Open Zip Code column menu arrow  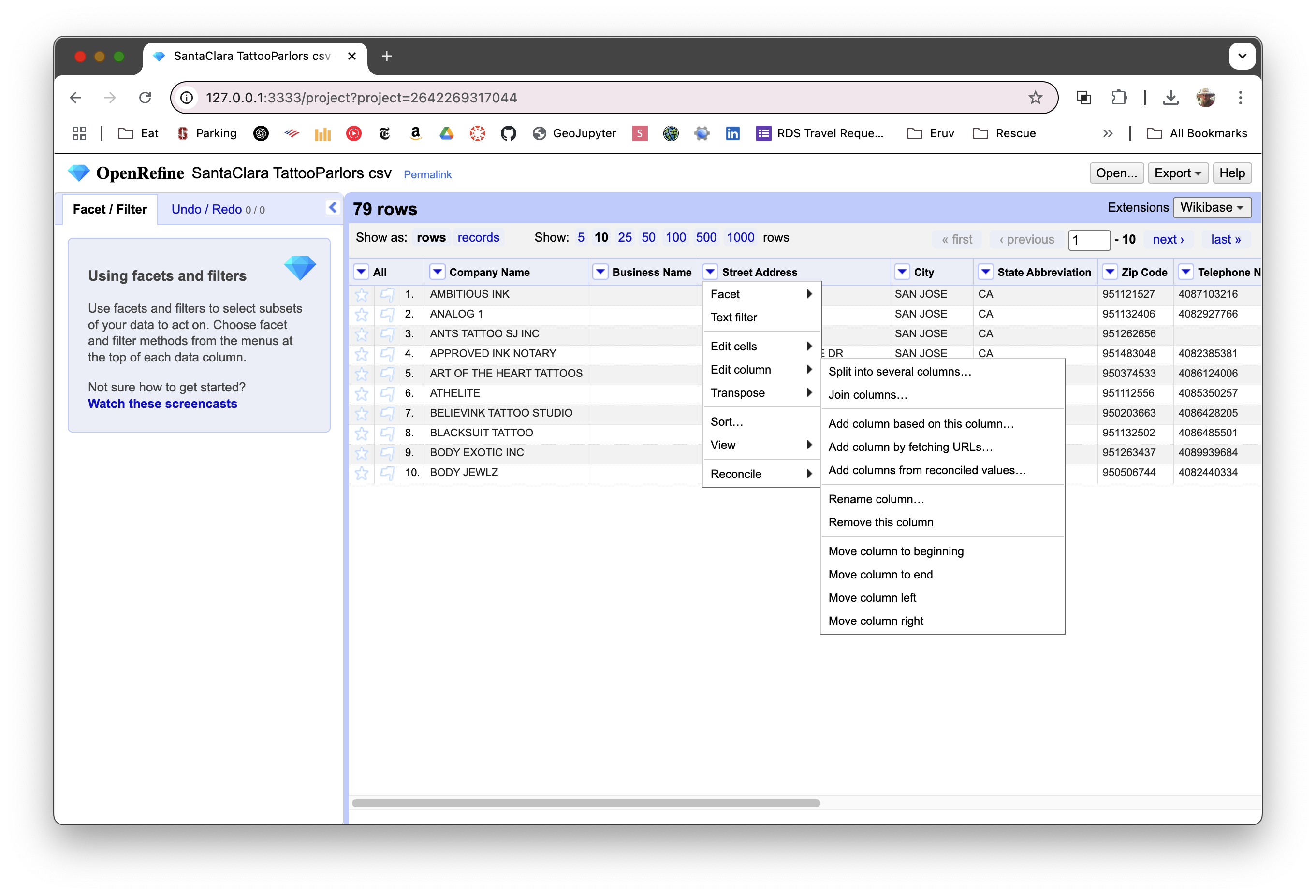pos(1110,272)
